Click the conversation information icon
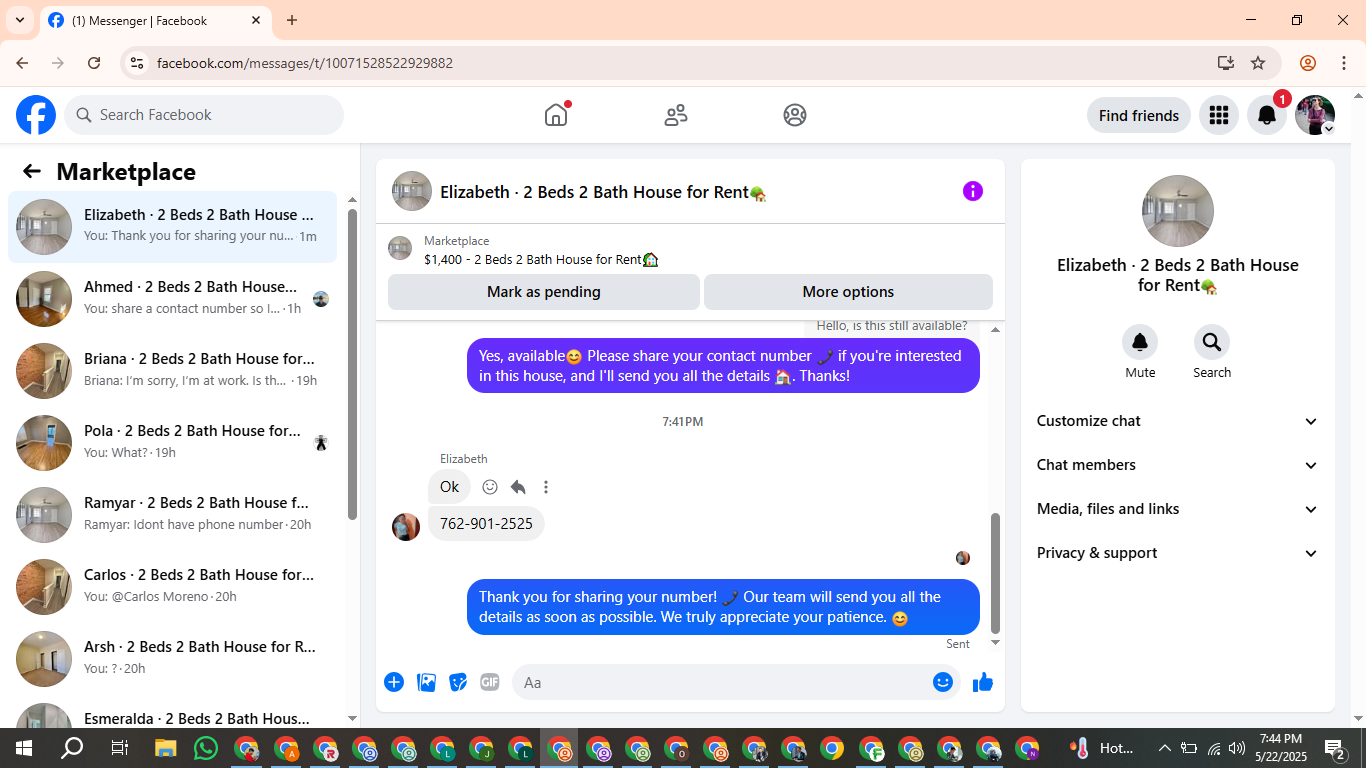Image resolution: width=1366 pixels, height=768 pixels. 973,191
